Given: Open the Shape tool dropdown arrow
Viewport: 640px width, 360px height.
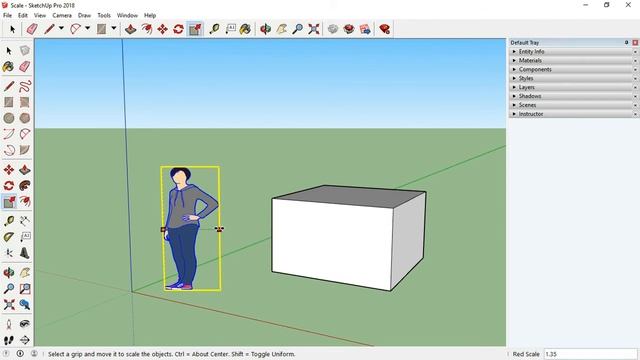Looking at the screenshot, I should tap(113, 28).
